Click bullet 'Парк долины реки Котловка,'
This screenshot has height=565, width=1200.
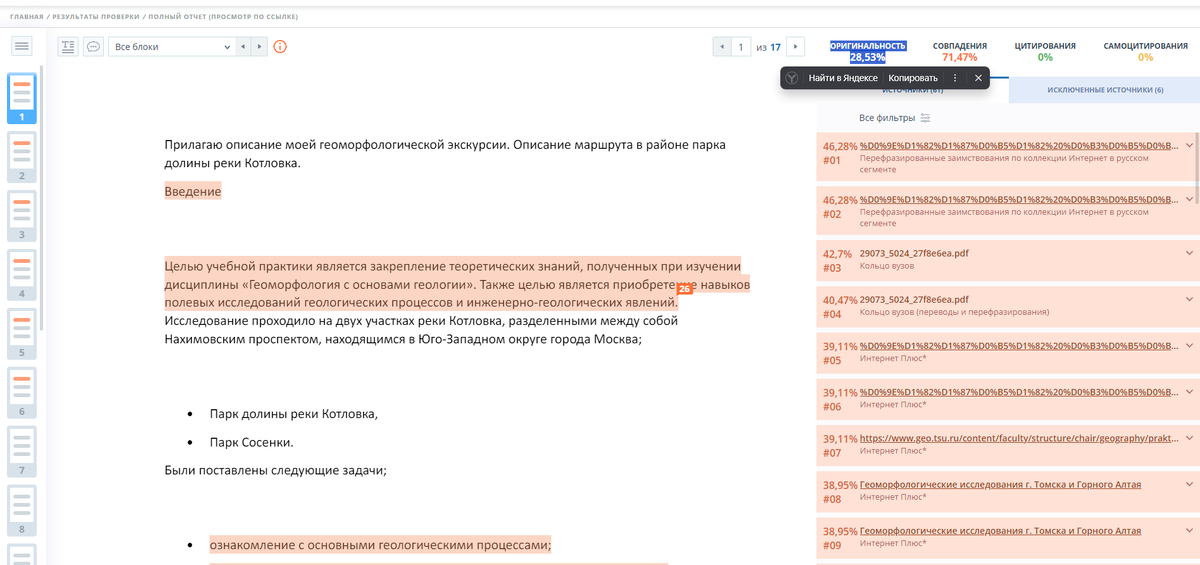[294, 413]
